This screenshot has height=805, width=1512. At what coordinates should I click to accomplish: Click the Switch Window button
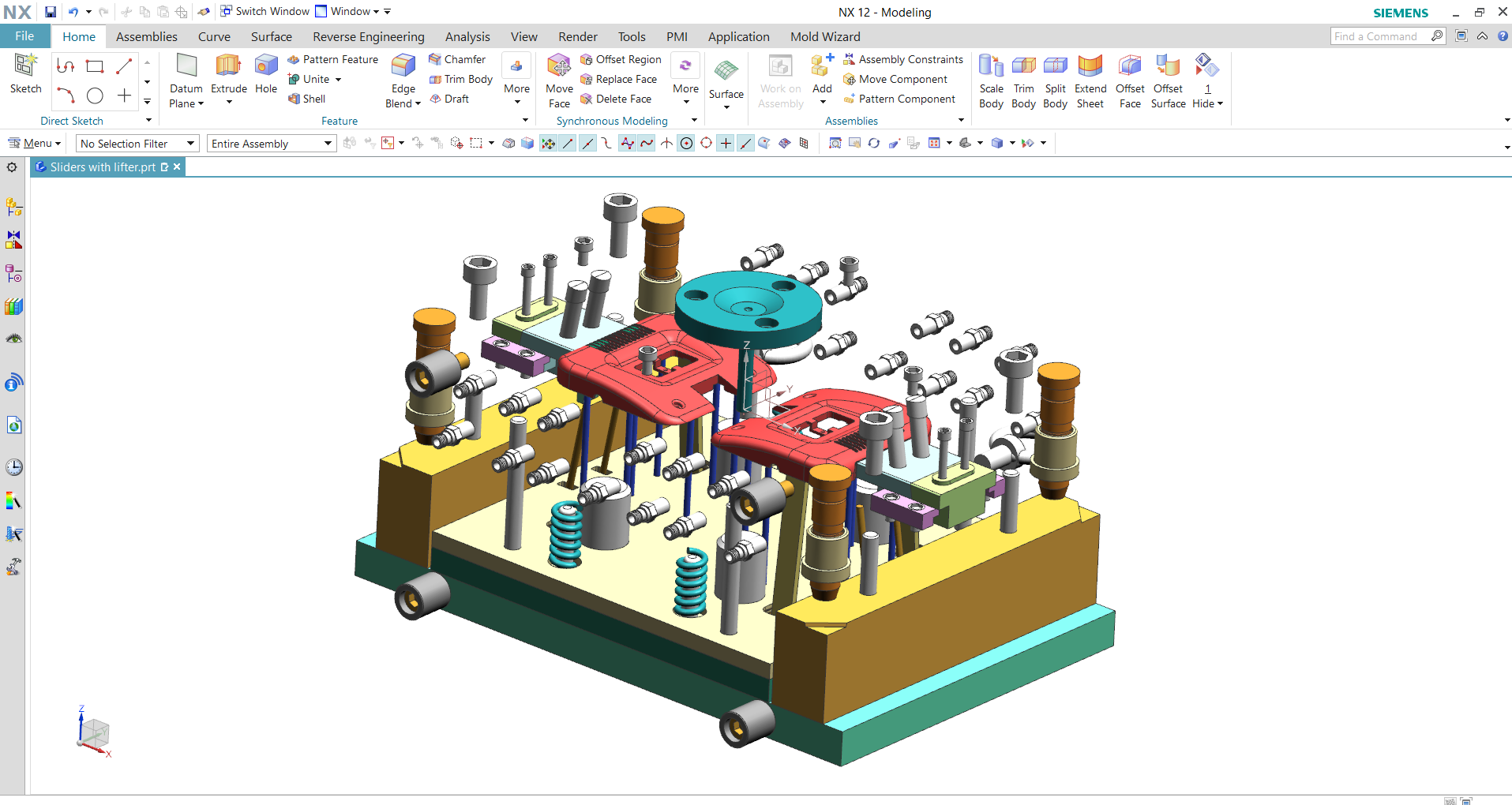pos(265,11)
